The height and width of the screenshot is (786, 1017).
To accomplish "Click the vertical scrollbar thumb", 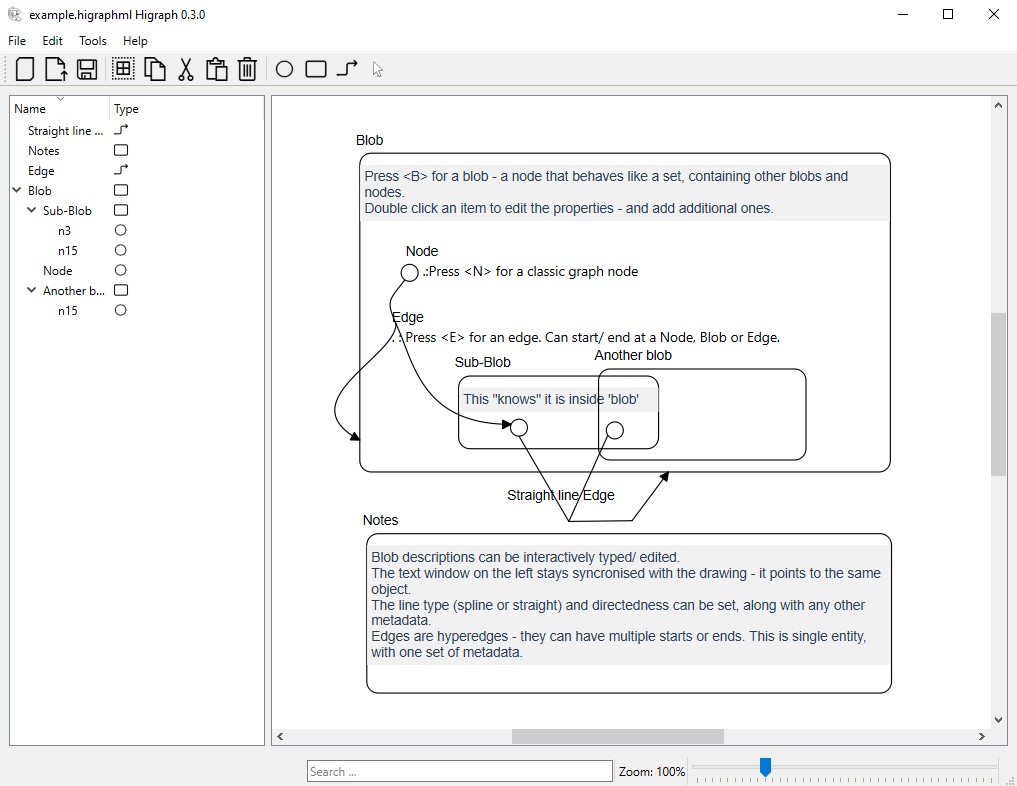I will pos(998,394).
